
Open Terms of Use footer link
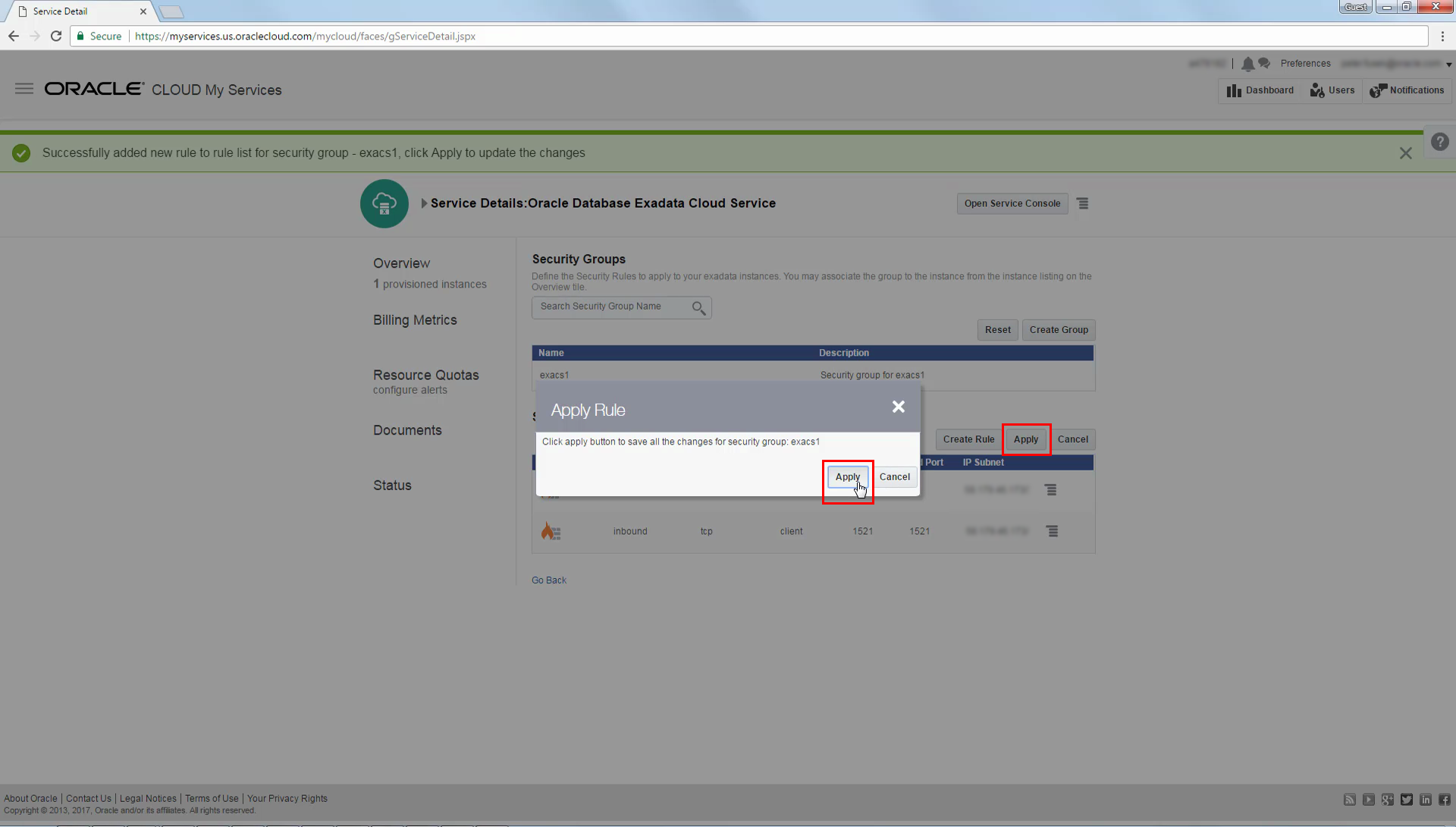point(212,799)
